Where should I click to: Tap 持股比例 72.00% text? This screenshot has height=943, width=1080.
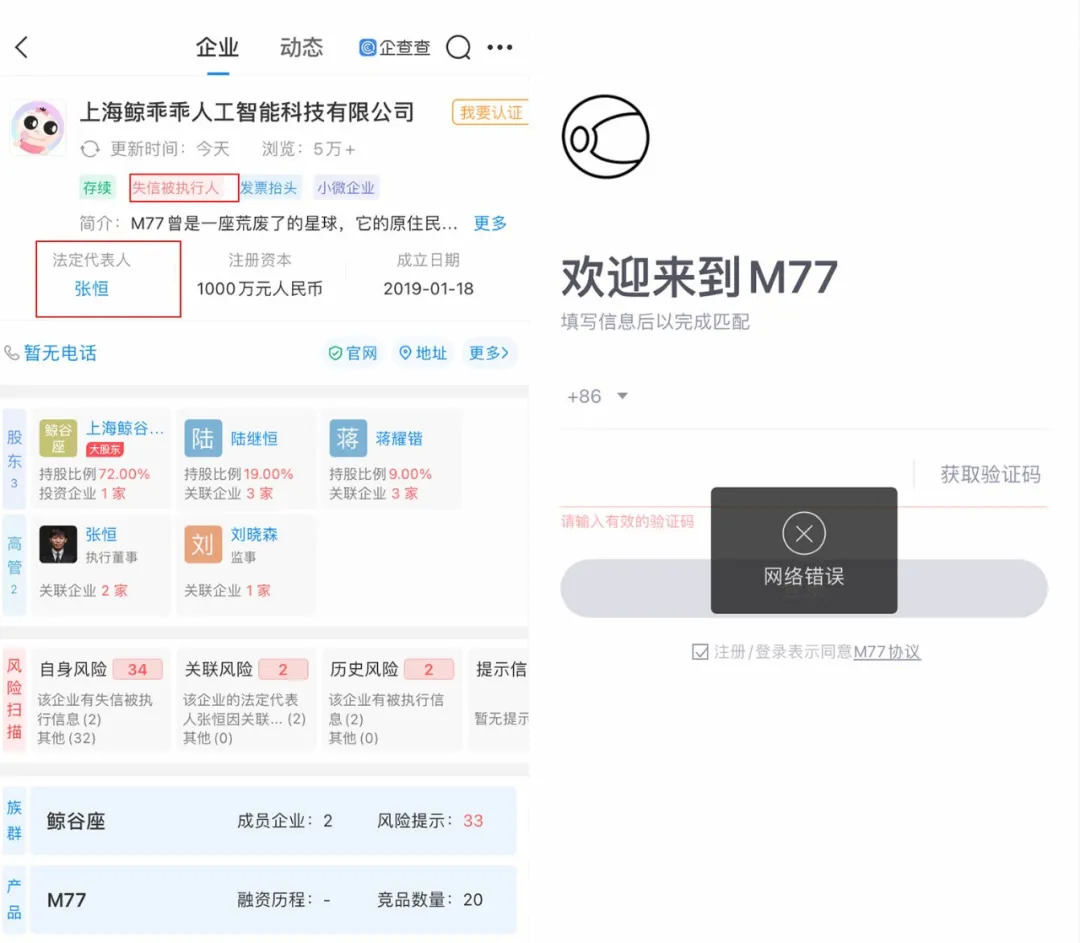94,474
